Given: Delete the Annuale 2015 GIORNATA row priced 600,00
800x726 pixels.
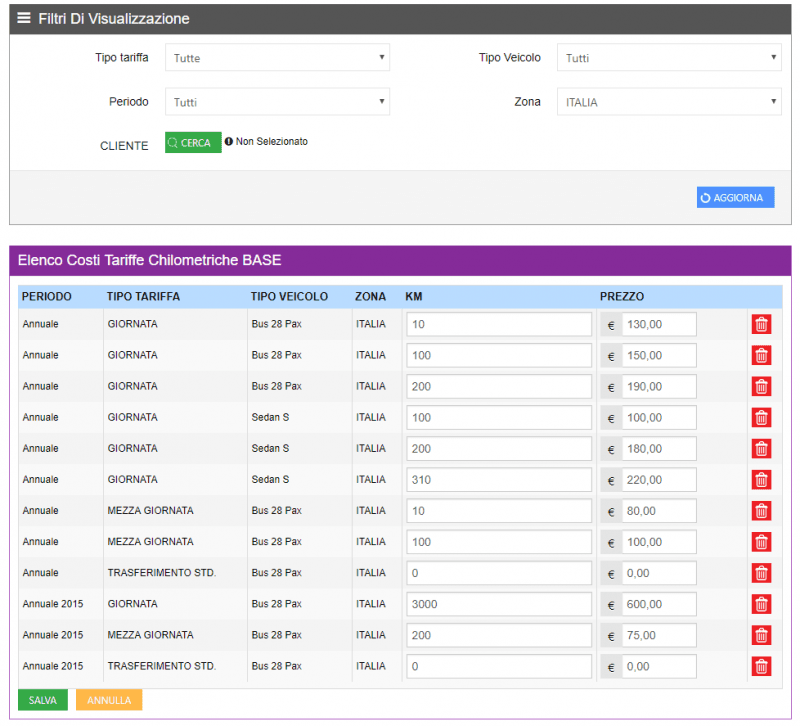Looking at the screenshot, I should click(761, 605).
